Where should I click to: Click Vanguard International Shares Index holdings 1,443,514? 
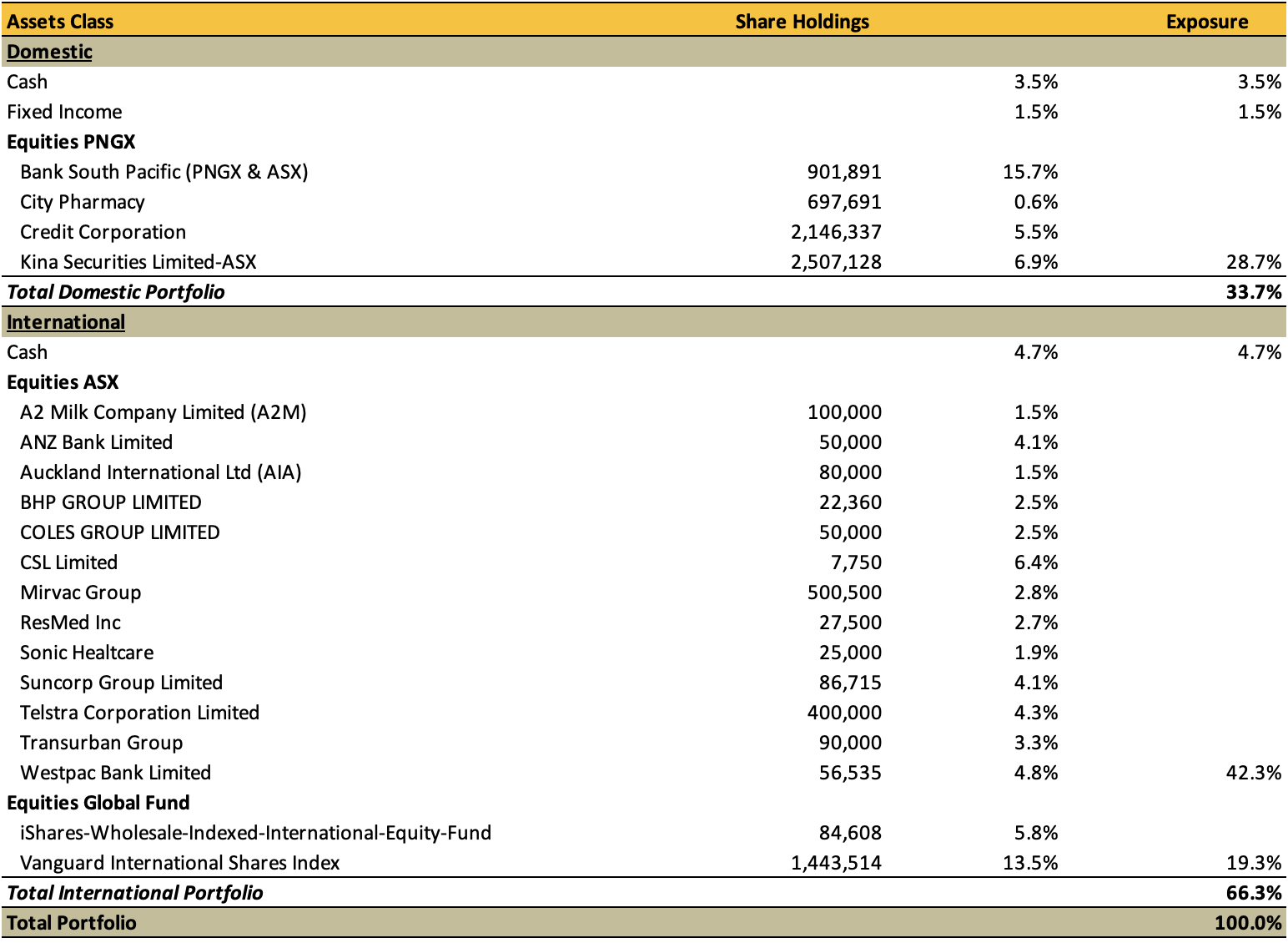click(x=836, y=863)
